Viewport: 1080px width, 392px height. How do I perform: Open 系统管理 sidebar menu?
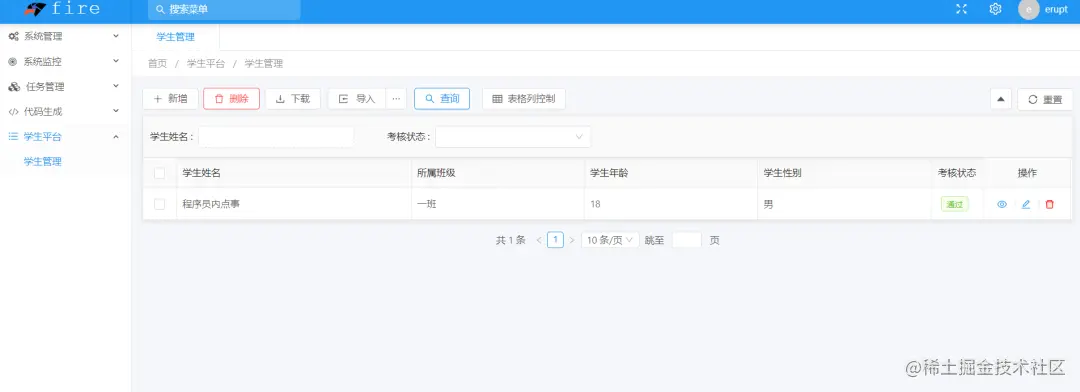pyautogui.click(x=65, y=37)
